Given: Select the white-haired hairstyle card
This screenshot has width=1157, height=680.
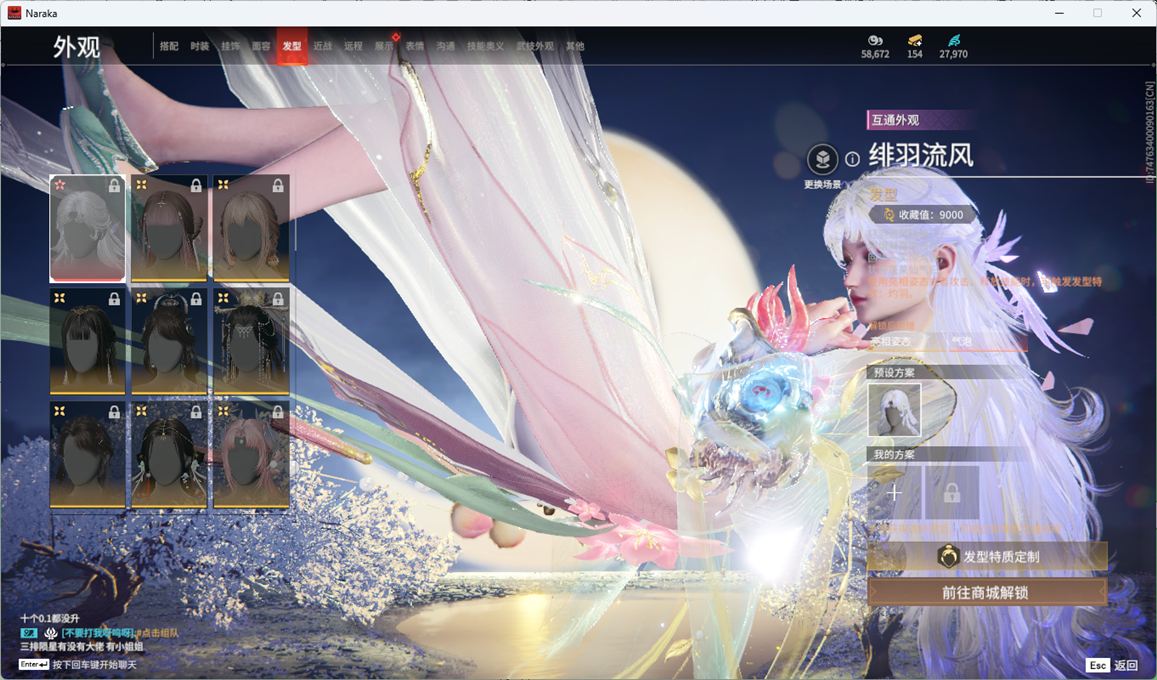Looking at the screenshot, I should click(87, 228).
